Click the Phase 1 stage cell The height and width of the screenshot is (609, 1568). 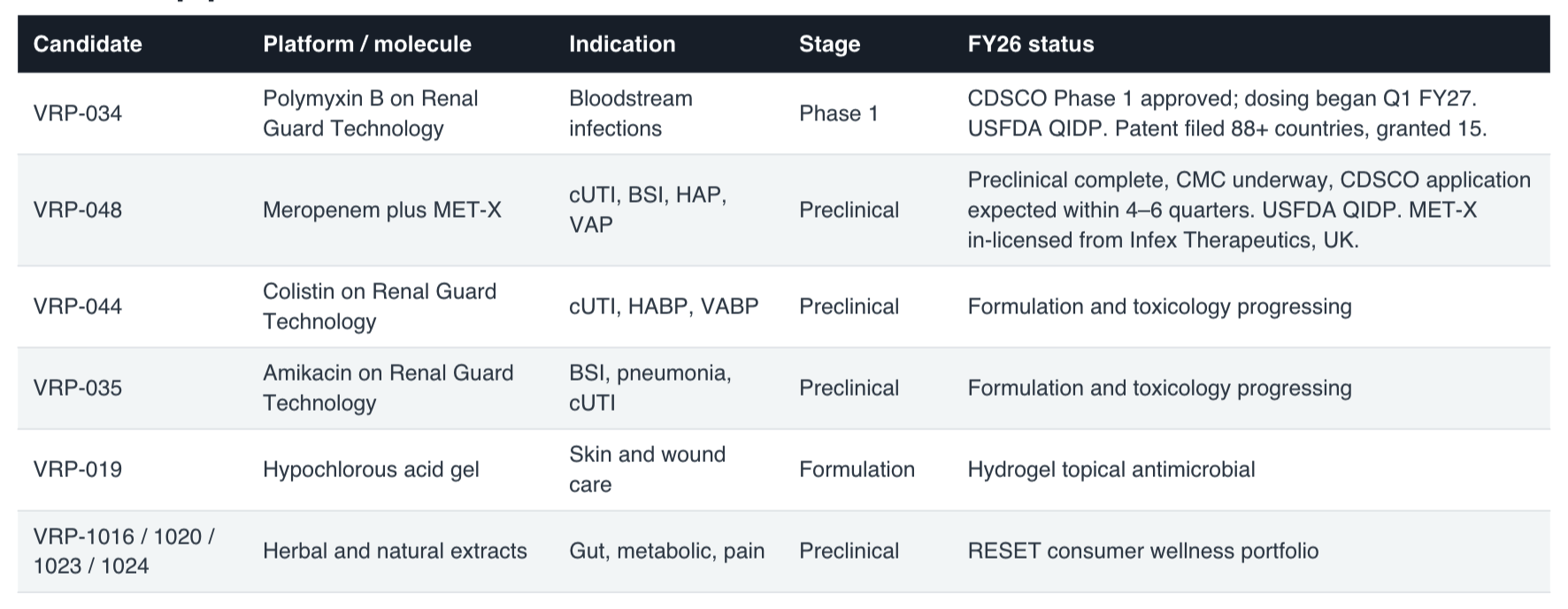click(x=839, y=113)
